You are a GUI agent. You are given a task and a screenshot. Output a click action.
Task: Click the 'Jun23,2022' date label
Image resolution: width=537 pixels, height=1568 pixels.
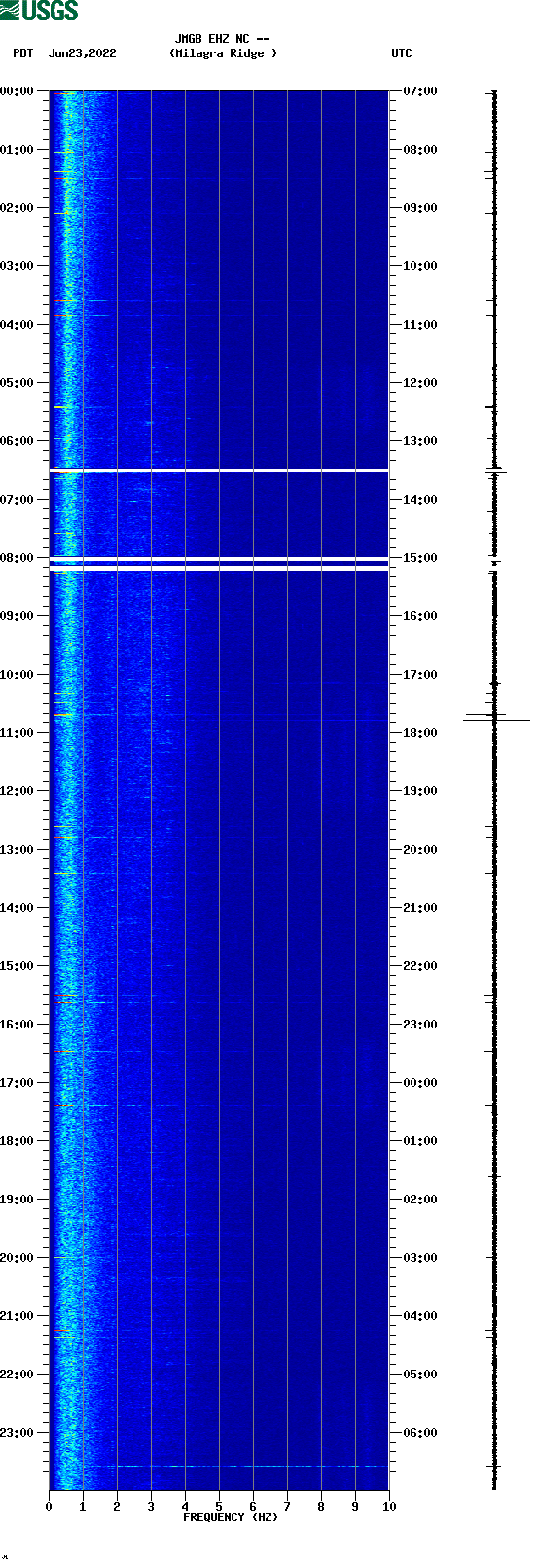coord(83,54)
